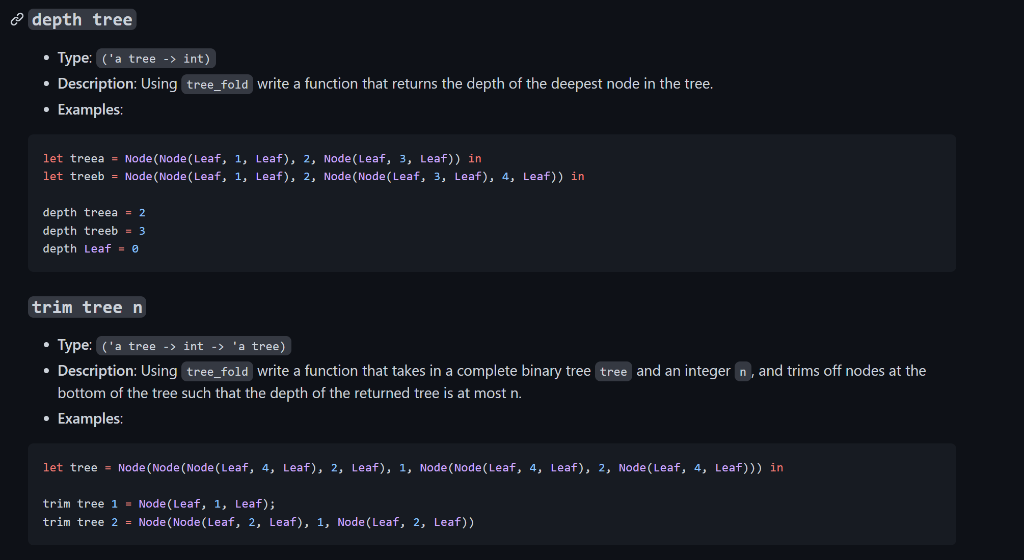The image size is (1024, 560).
Task: Select the type code ('a tree -> int)
Action: click(x=156, y=59)
